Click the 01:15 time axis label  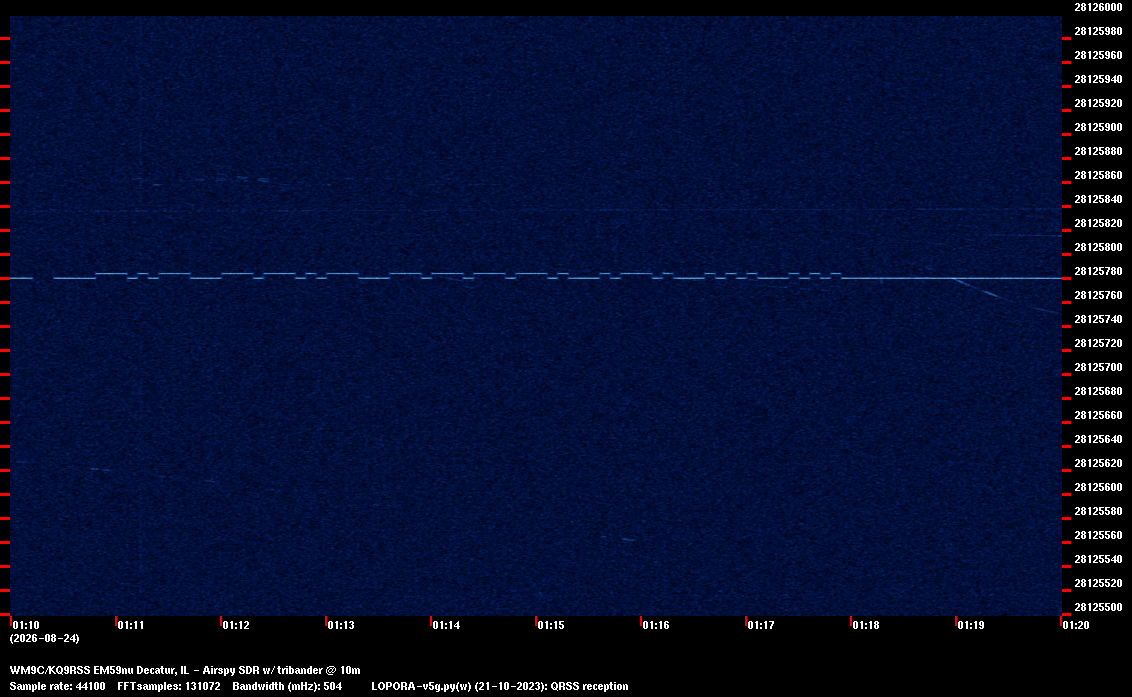pyautogui.click(x=551, y=625)
